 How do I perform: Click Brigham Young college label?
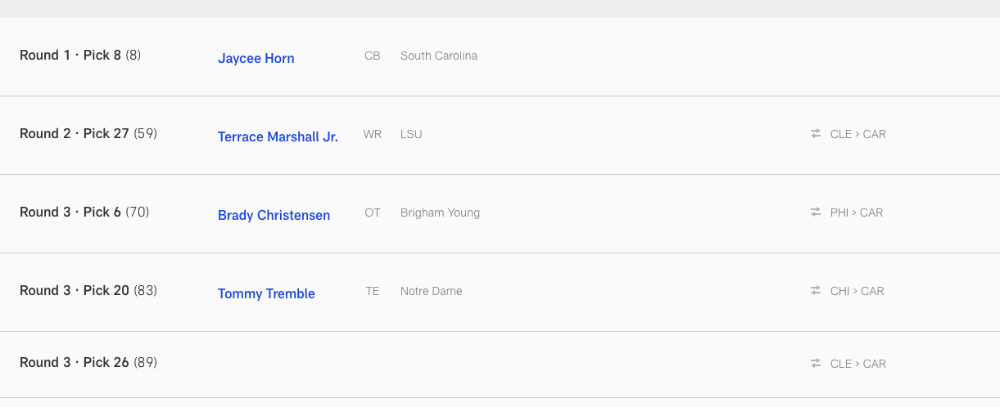440,212
